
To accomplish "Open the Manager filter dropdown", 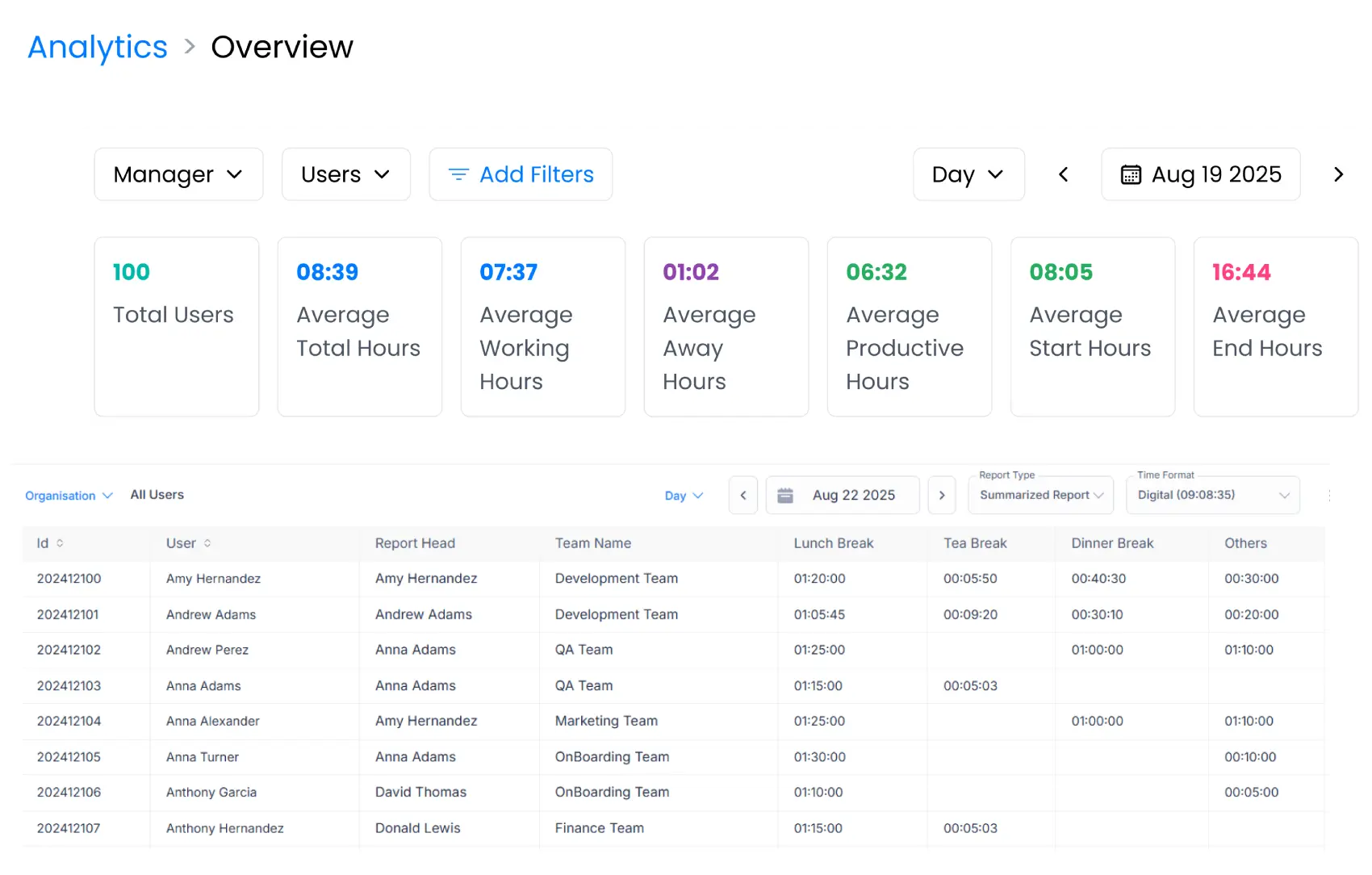I will (178, 174).
